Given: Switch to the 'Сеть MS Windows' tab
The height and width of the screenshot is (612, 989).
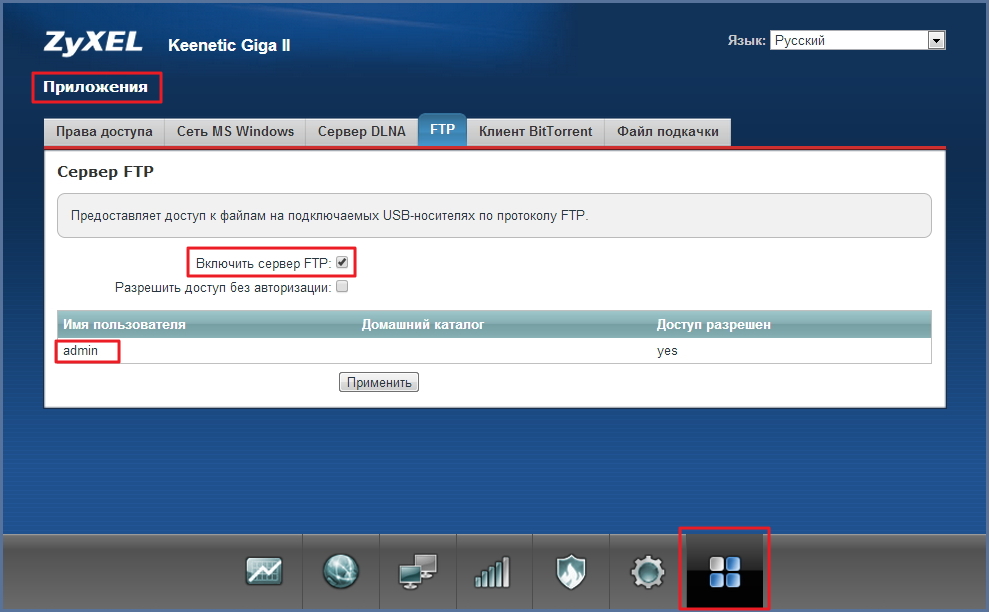Looking at the screenshot, I should (x=235, y=131).
